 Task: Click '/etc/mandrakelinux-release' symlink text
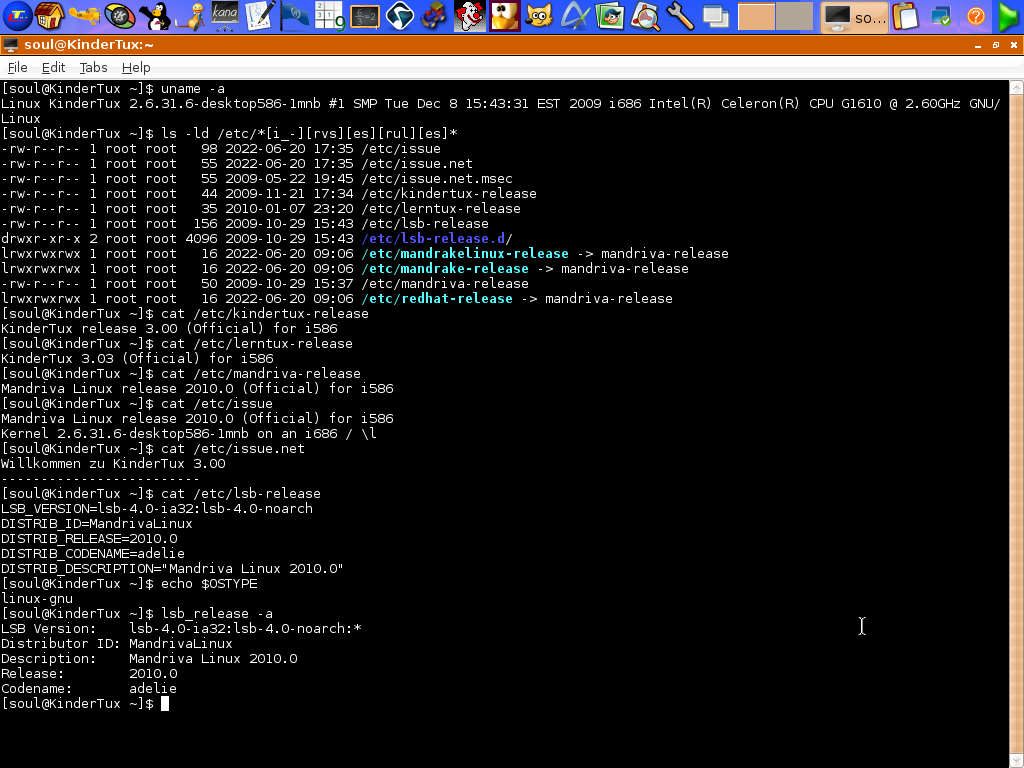(465, 254)
